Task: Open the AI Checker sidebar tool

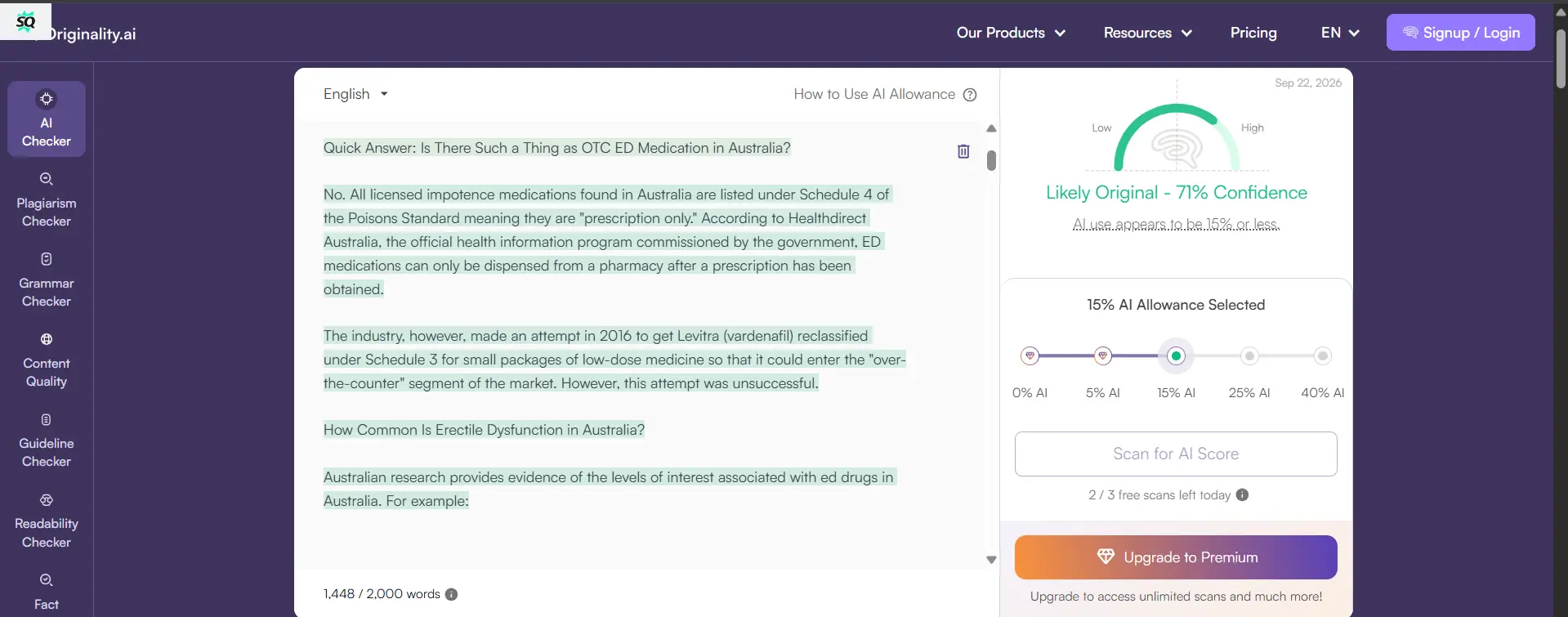Action: (x=47, y=119)
